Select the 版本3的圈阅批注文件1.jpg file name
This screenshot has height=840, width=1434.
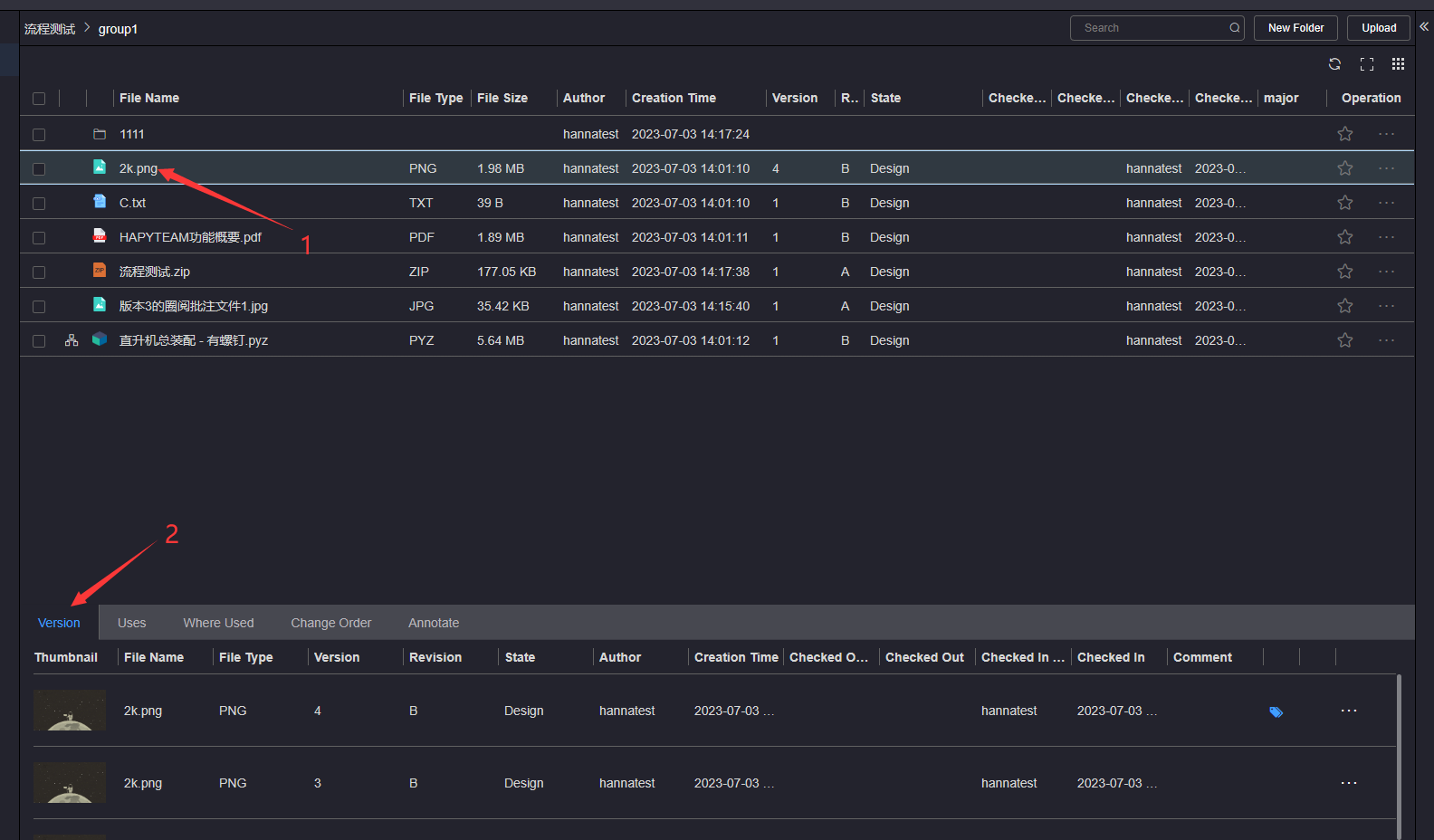(x=194, y=306)
